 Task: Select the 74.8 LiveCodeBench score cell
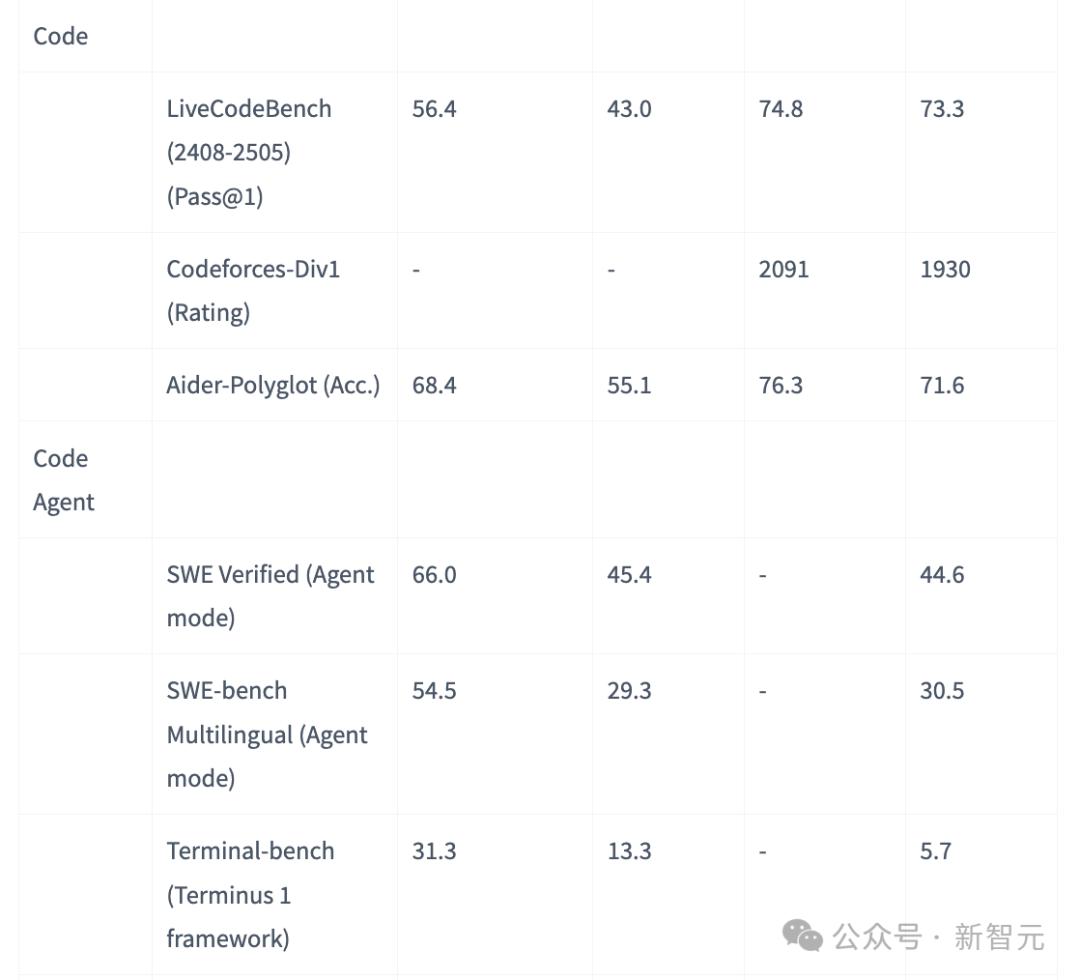point(781,109)
